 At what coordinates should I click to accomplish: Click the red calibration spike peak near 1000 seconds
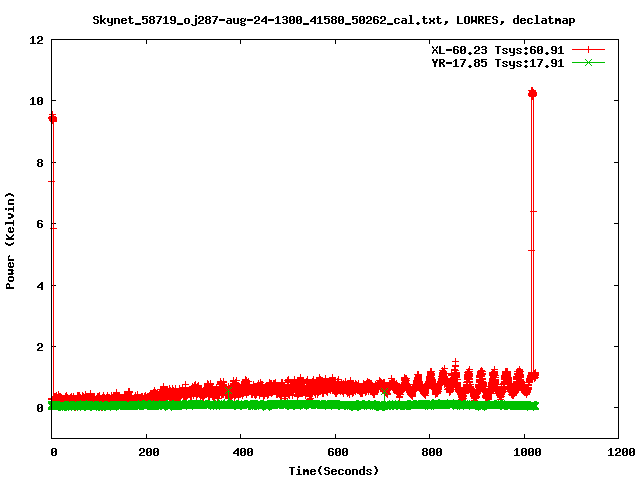[532, 93]
